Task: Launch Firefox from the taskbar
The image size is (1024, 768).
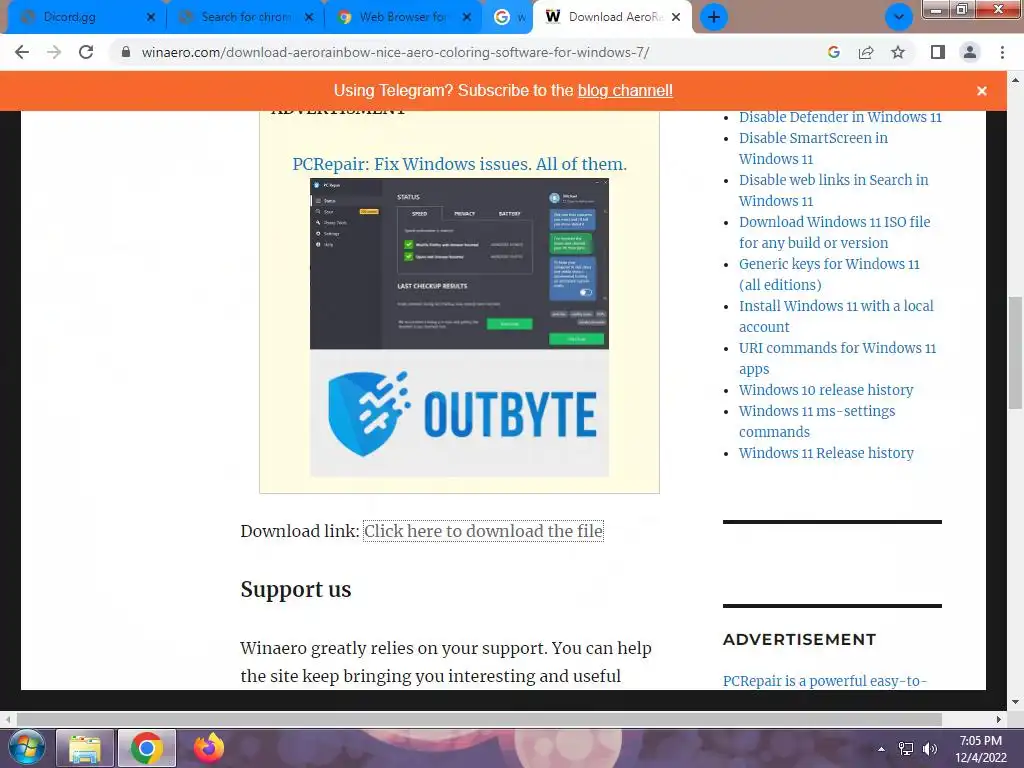Action: click(x=208, y=748)
